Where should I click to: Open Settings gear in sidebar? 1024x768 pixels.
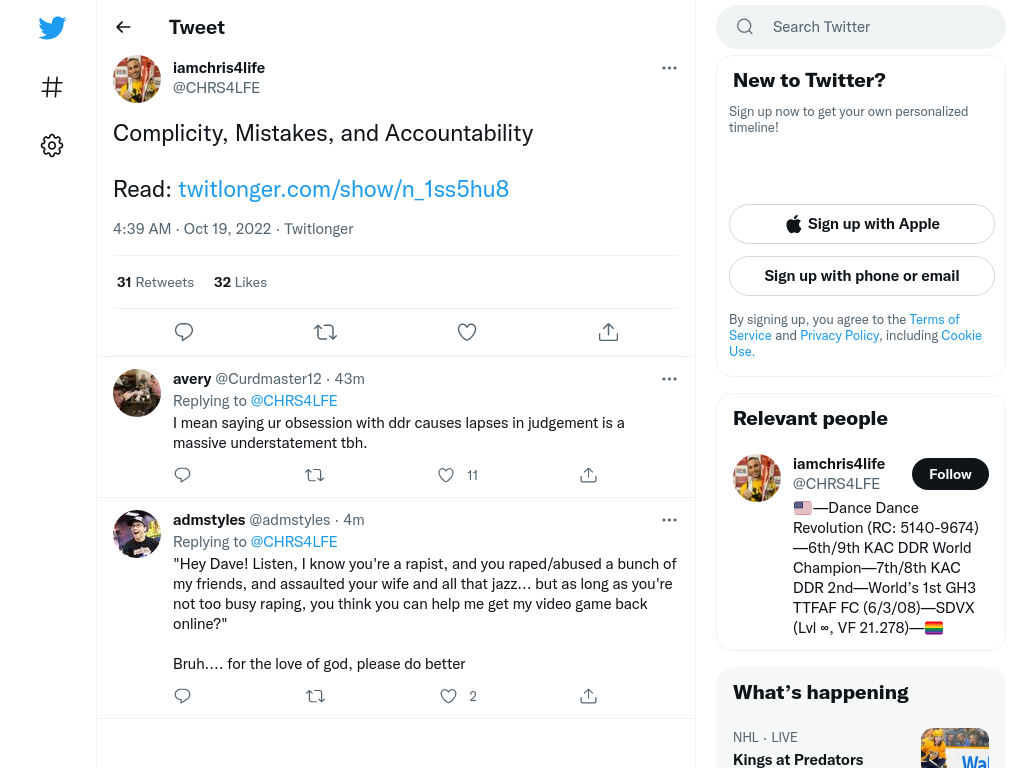point(52,145)
